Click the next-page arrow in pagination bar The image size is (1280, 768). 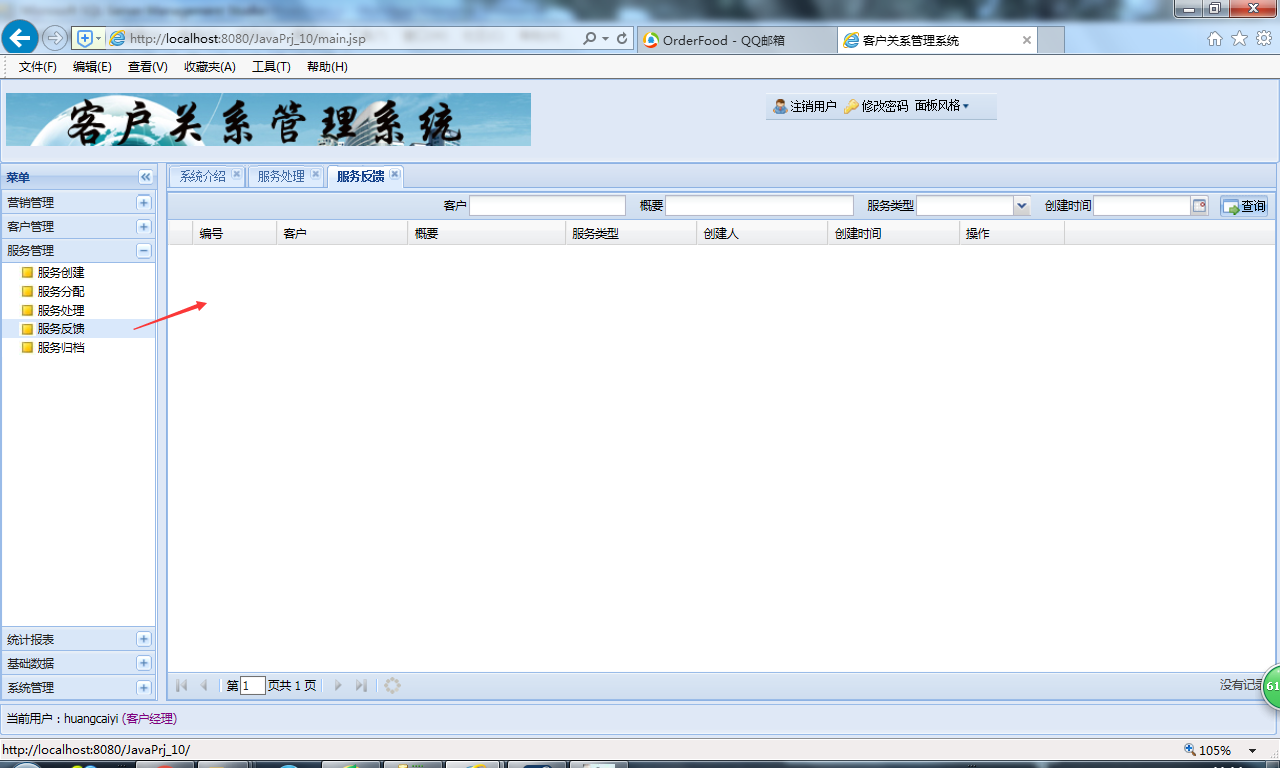coord(338,685)
